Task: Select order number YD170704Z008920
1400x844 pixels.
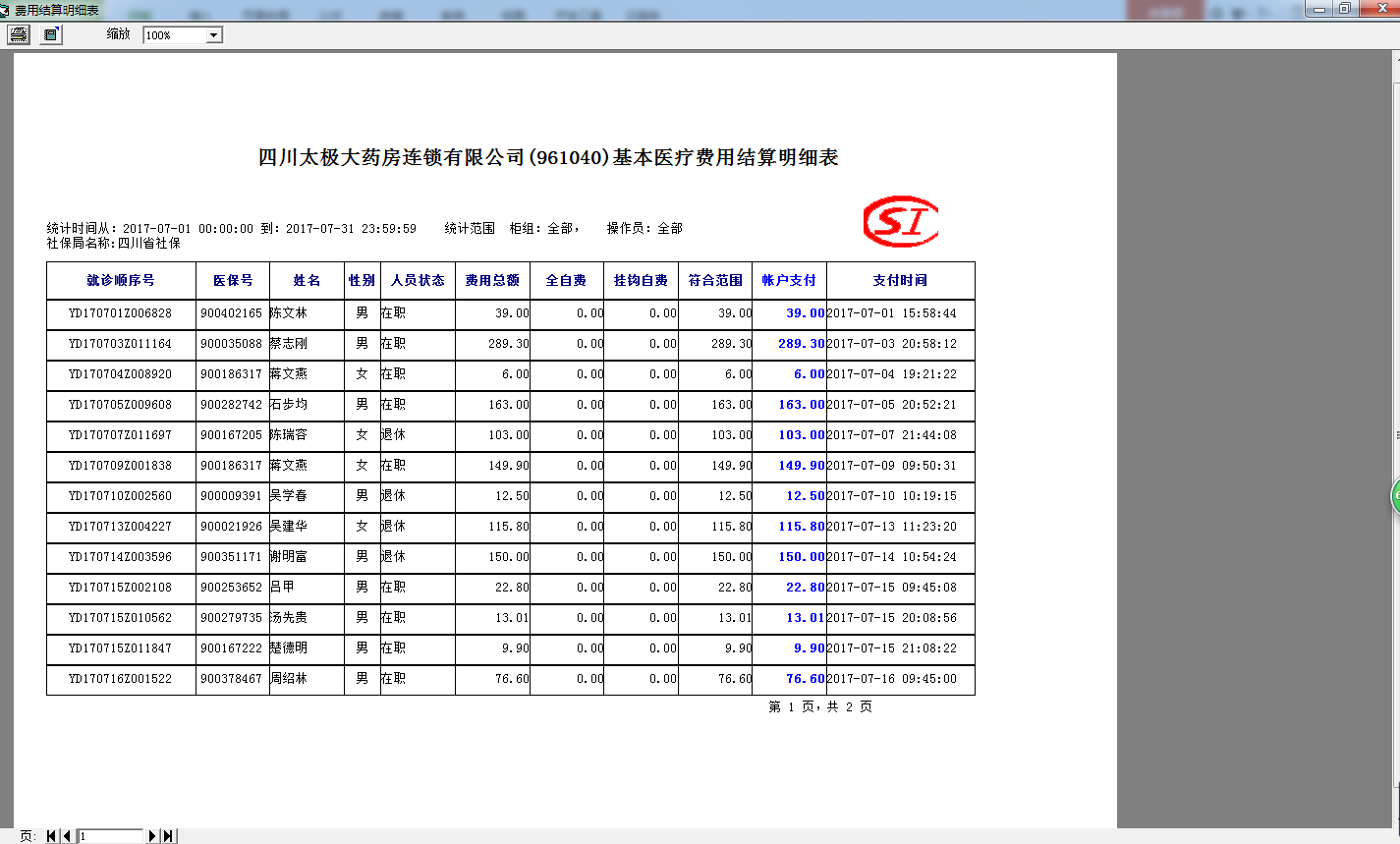Action: pos(120,374)
